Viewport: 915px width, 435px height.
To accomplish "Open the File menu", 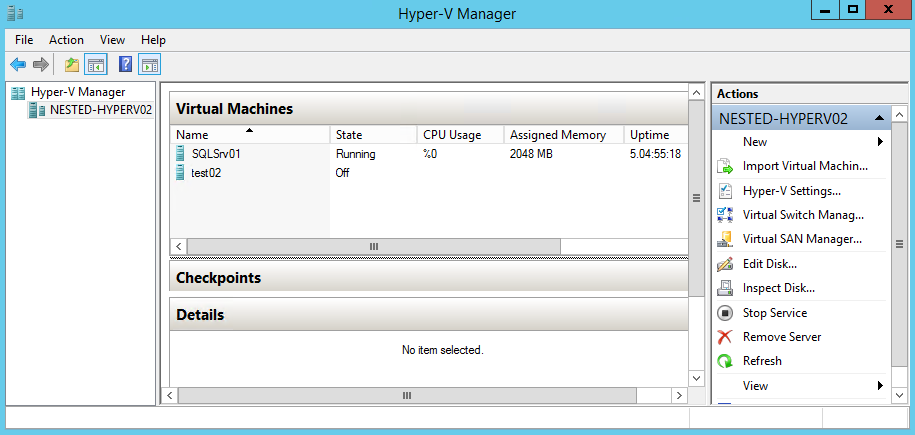I will point(24,40).
